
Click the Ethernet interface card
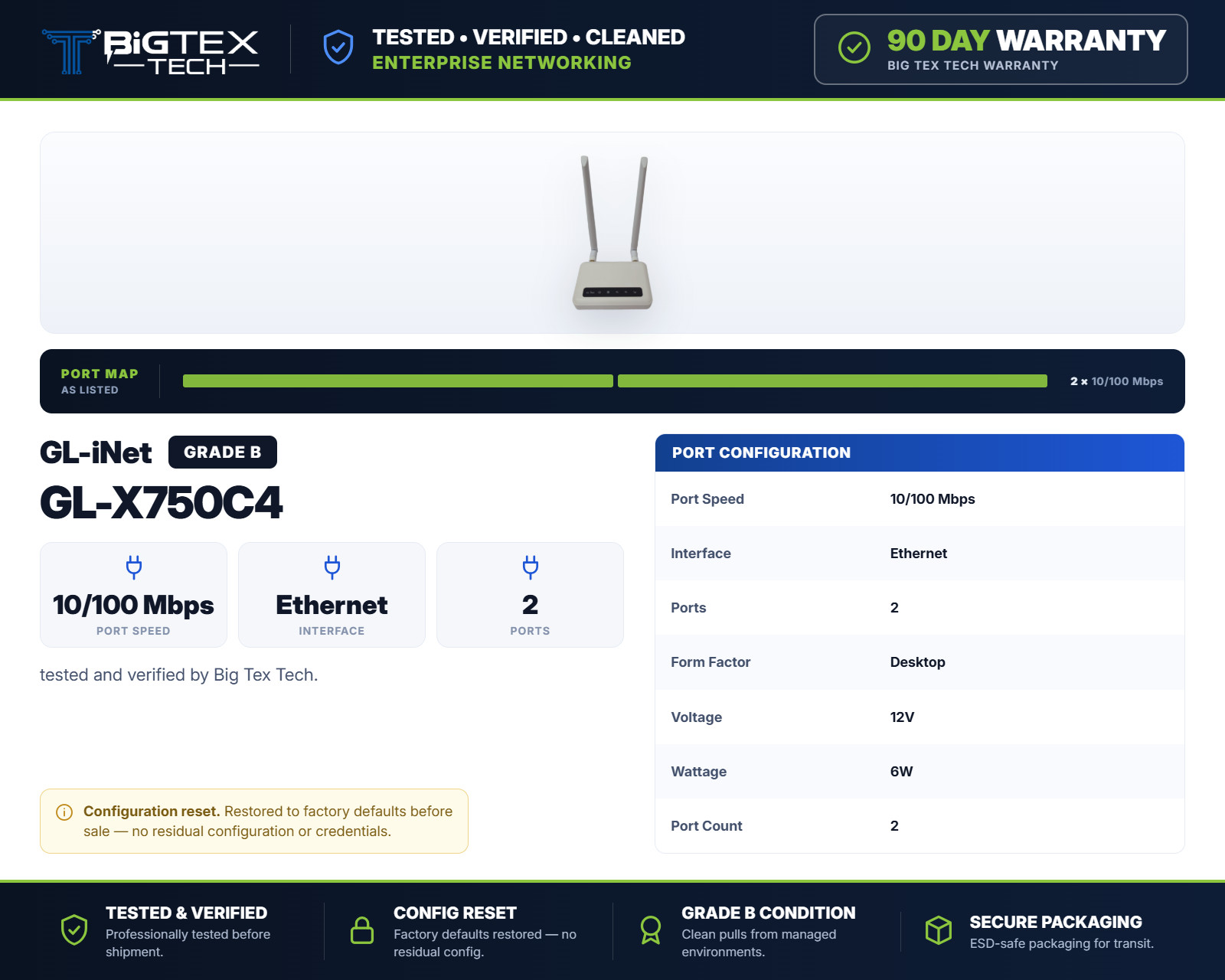(x=332, y=595)
